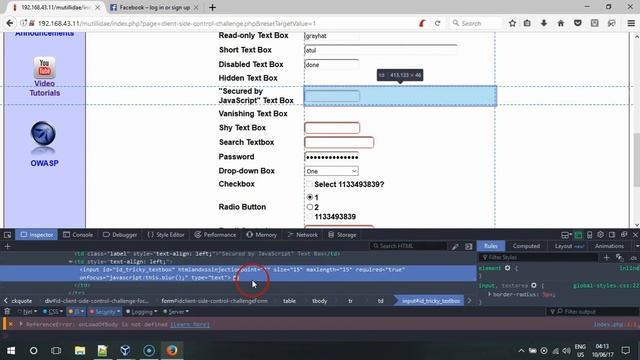Image resolution: width=640 pixels, height=360 pixels.
Task: Collapse the td style text-align node
Action: point(71,262)
